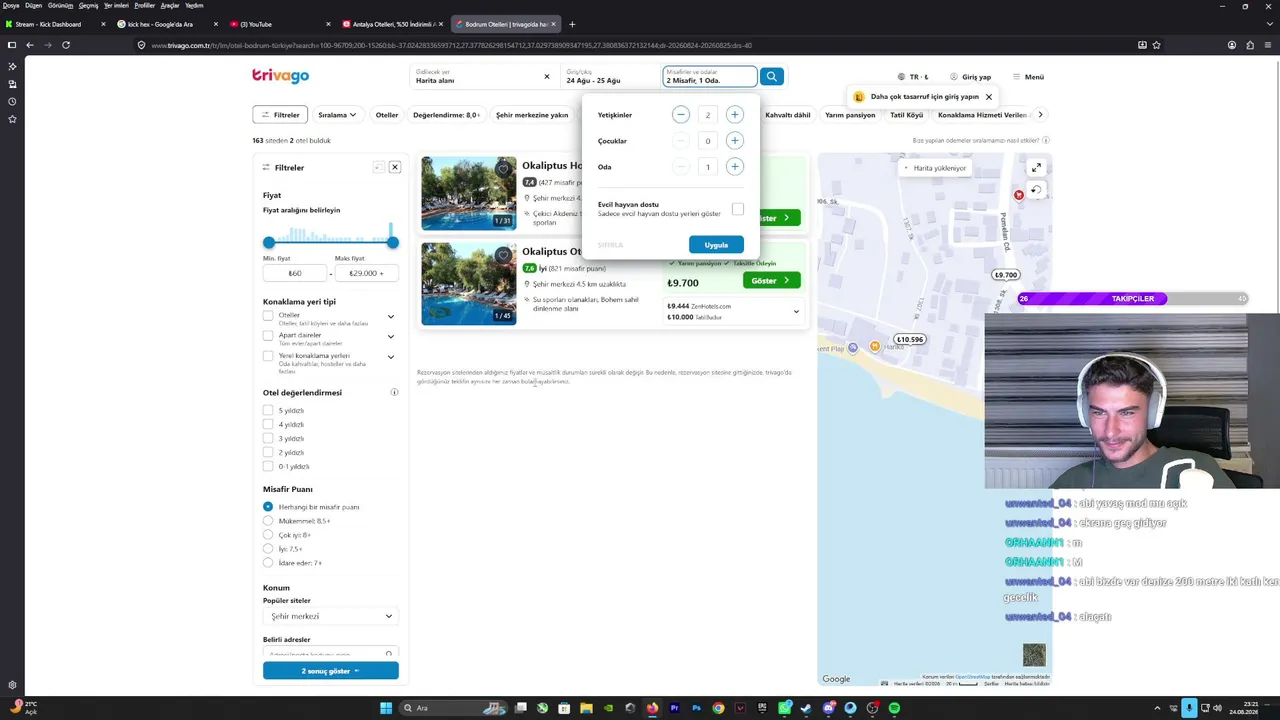Open the first hotel's pool photo
This screenshot has width=1280, height=720.
pyautogui.click(x=468, y=193)
